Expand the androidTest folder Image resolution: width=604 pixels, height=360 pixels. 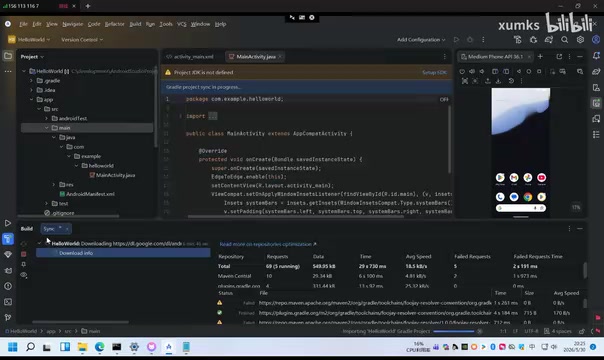[x=46, y=118]
